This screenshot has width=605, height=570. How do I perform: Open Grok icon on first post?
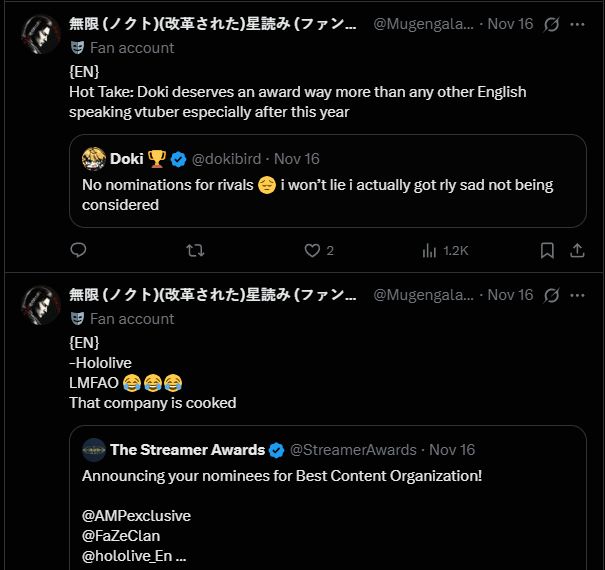551,23
